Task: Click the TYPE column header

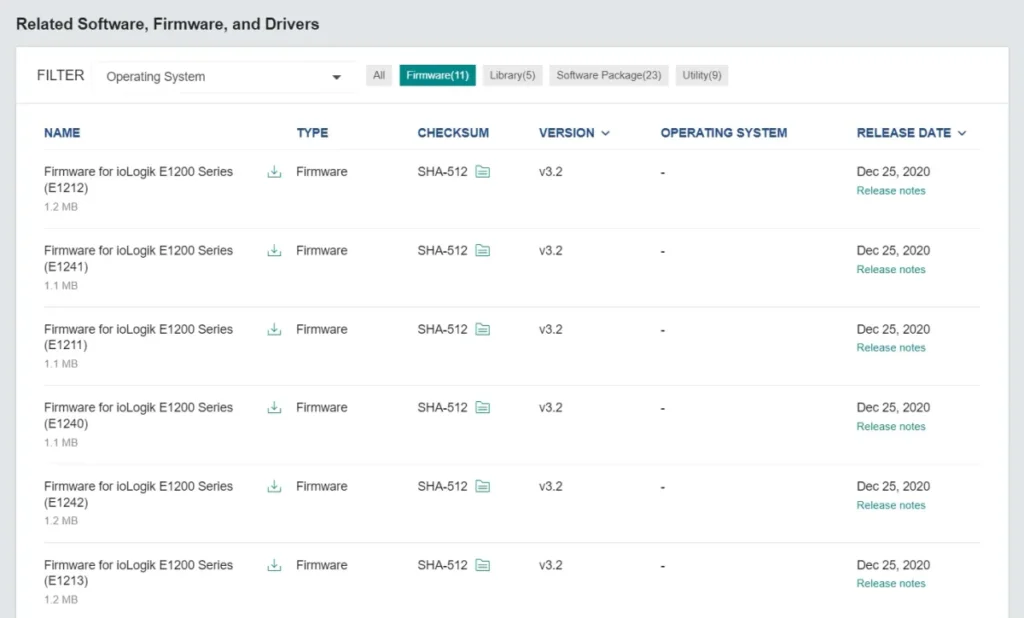Action: coord(312,133)
